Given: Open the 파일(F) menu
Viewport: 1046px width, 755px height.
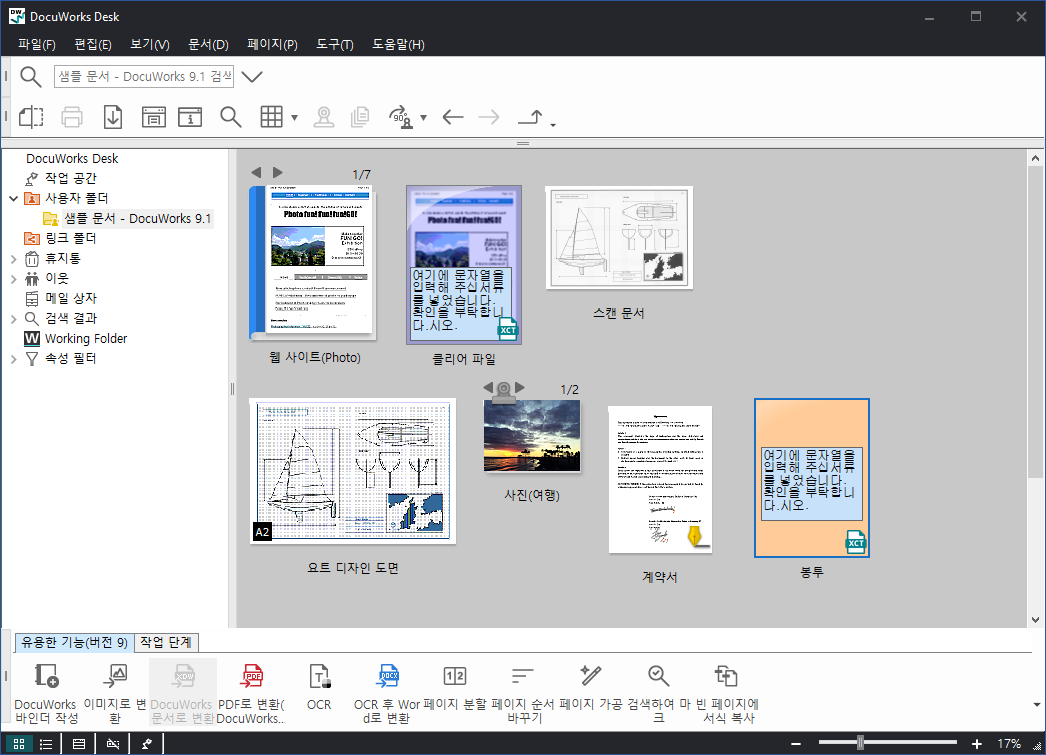Looking at the screenshot, I should [37, 45].
